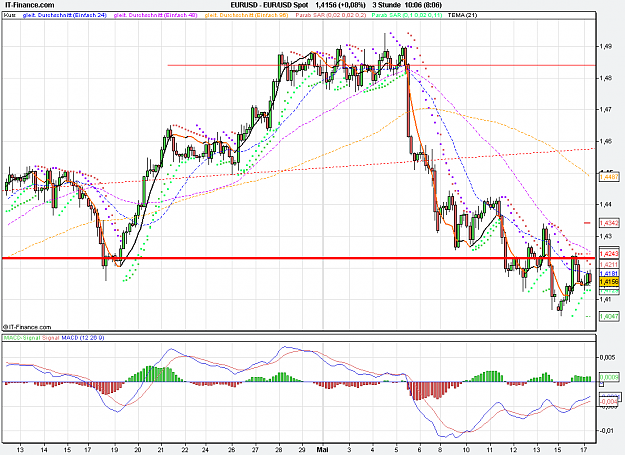This screenshot has height=455, width=625.
Task: Click the small square marker on the MACD axis
Action: pos(601,384)
